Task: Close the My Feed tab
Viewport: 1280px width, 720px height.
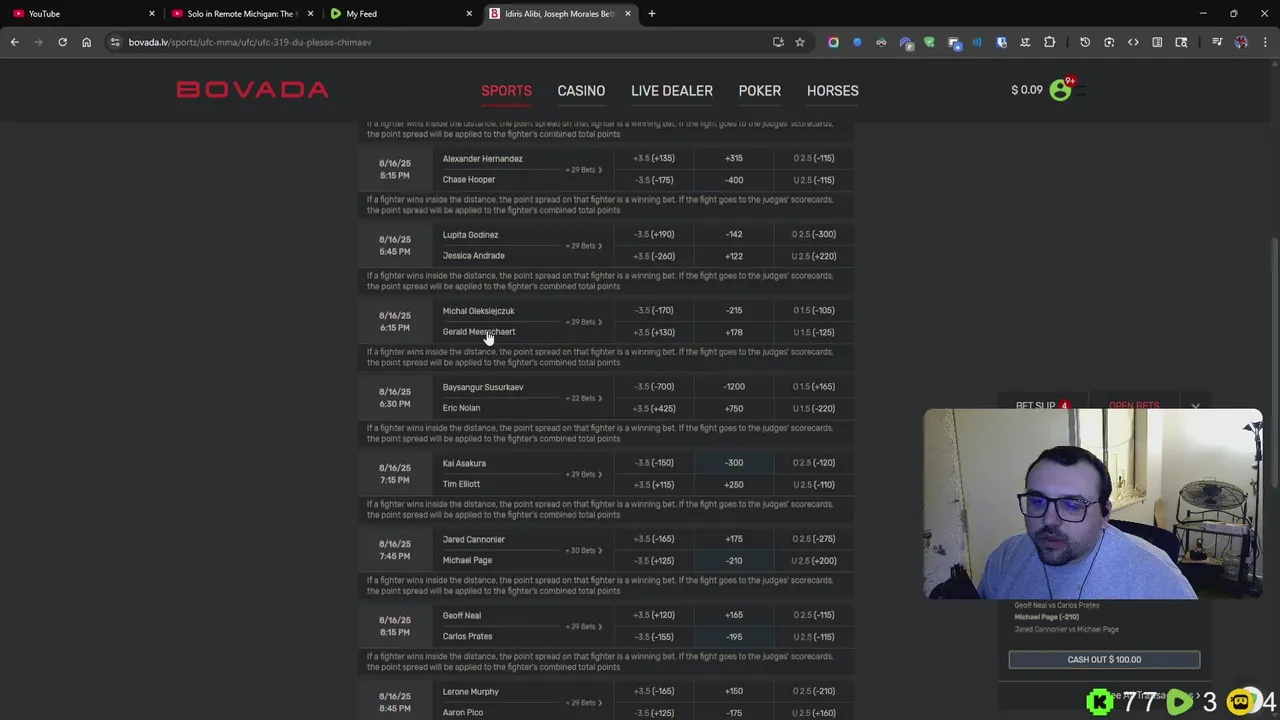Action: tap(470, 14)
